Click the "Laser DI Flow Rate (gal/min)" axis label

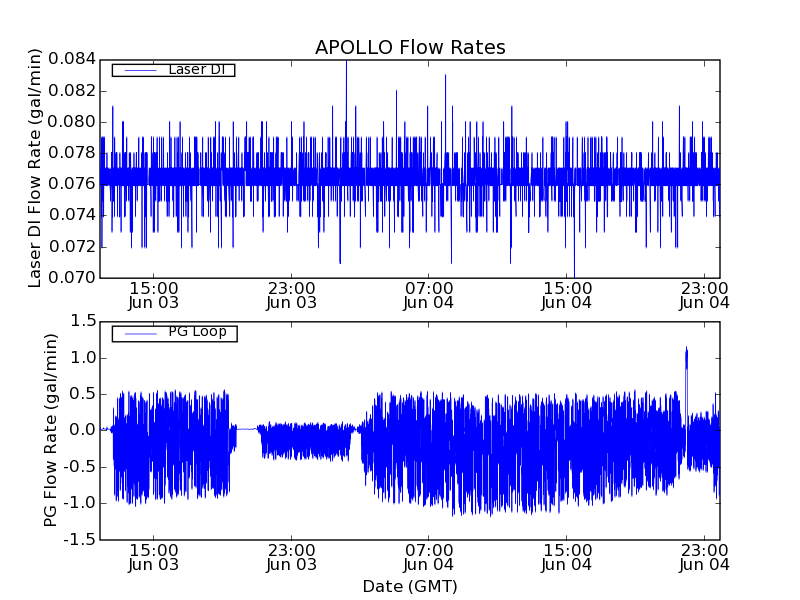pyautogui.click(x=35, y=167)
